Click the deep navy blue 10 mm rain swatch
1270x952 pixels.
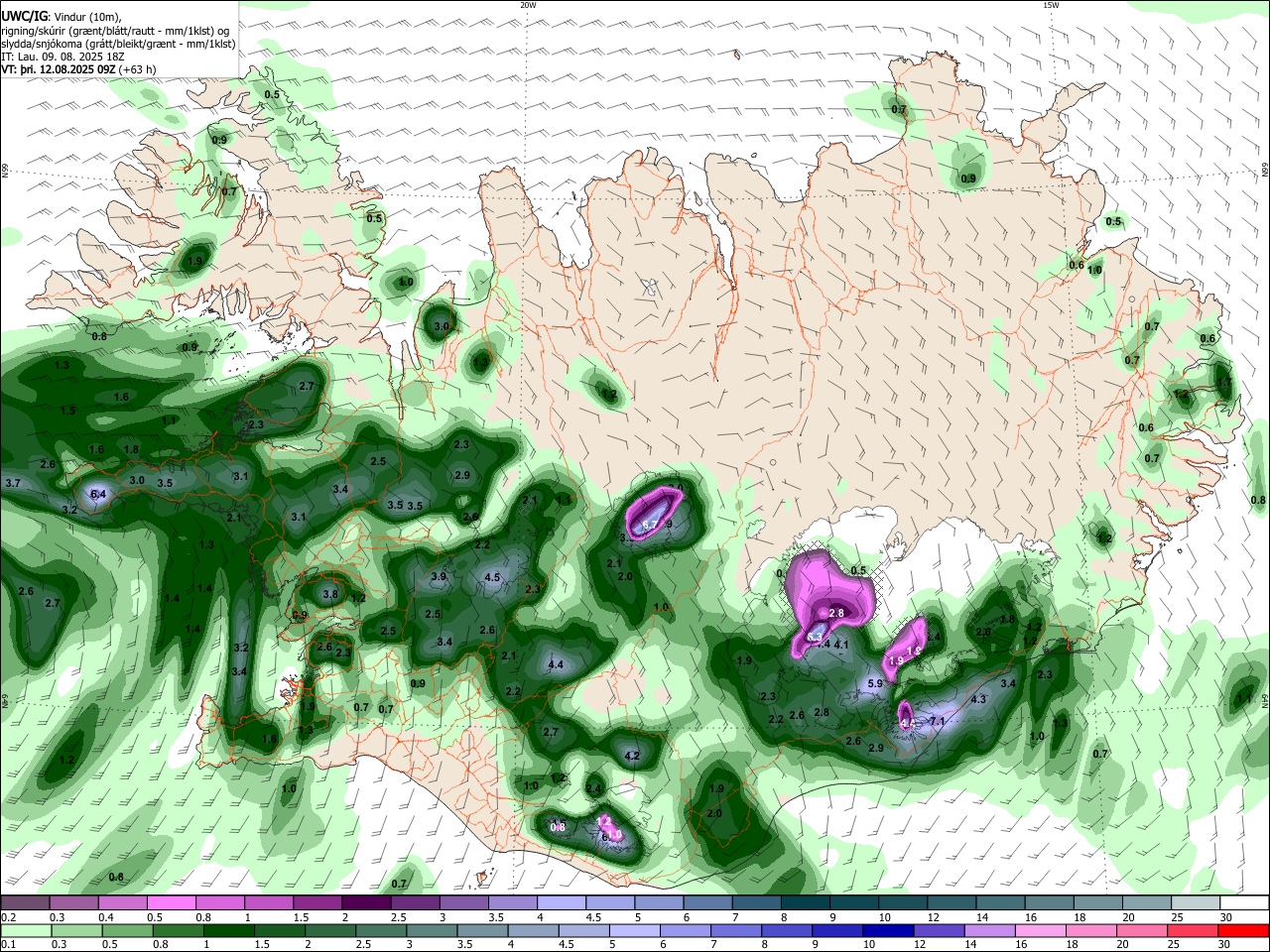click(887, 931)
